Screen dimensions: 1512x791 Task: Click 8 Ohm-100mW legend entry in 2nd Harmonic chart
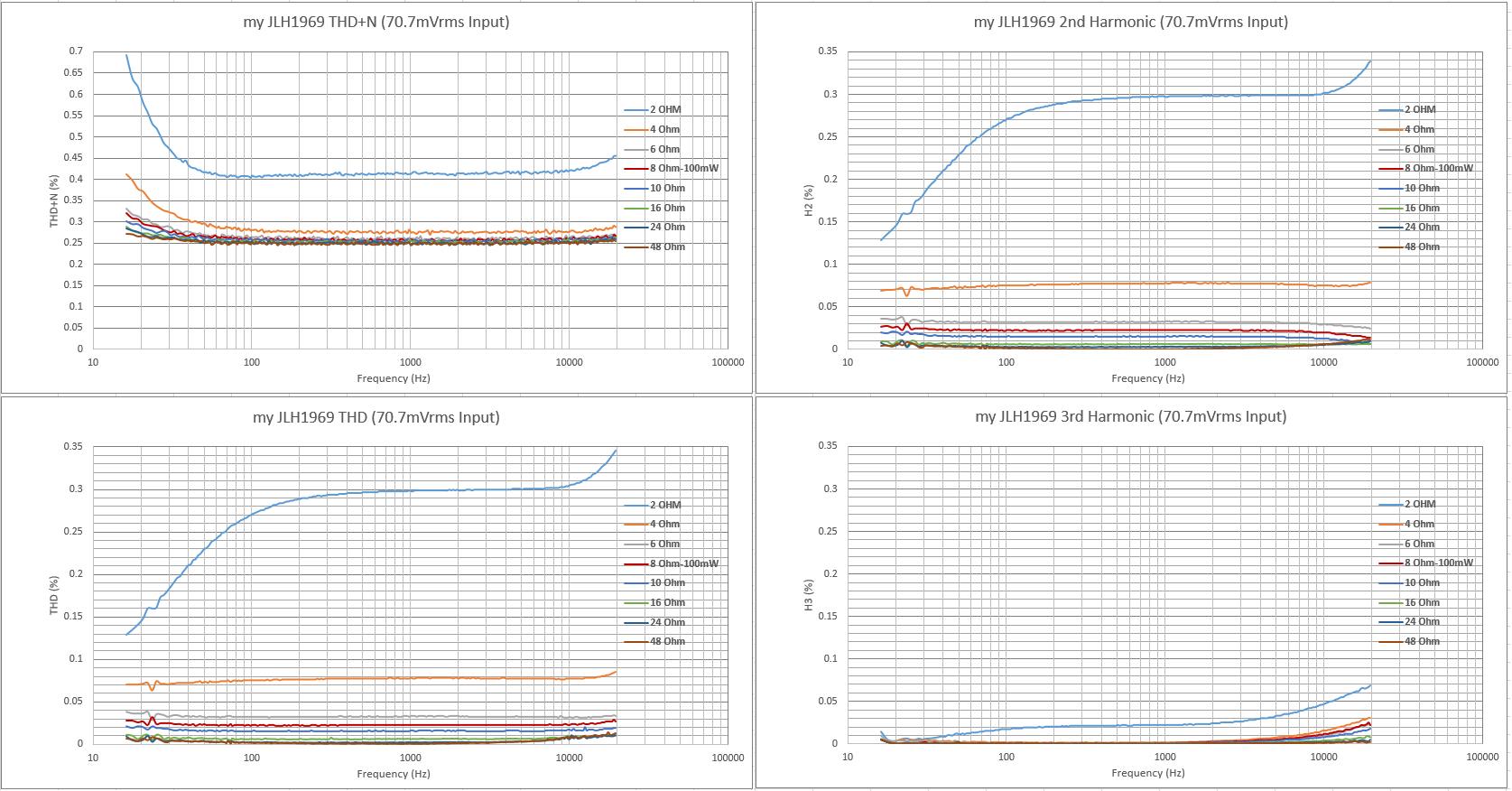[x=1427, y=168]
